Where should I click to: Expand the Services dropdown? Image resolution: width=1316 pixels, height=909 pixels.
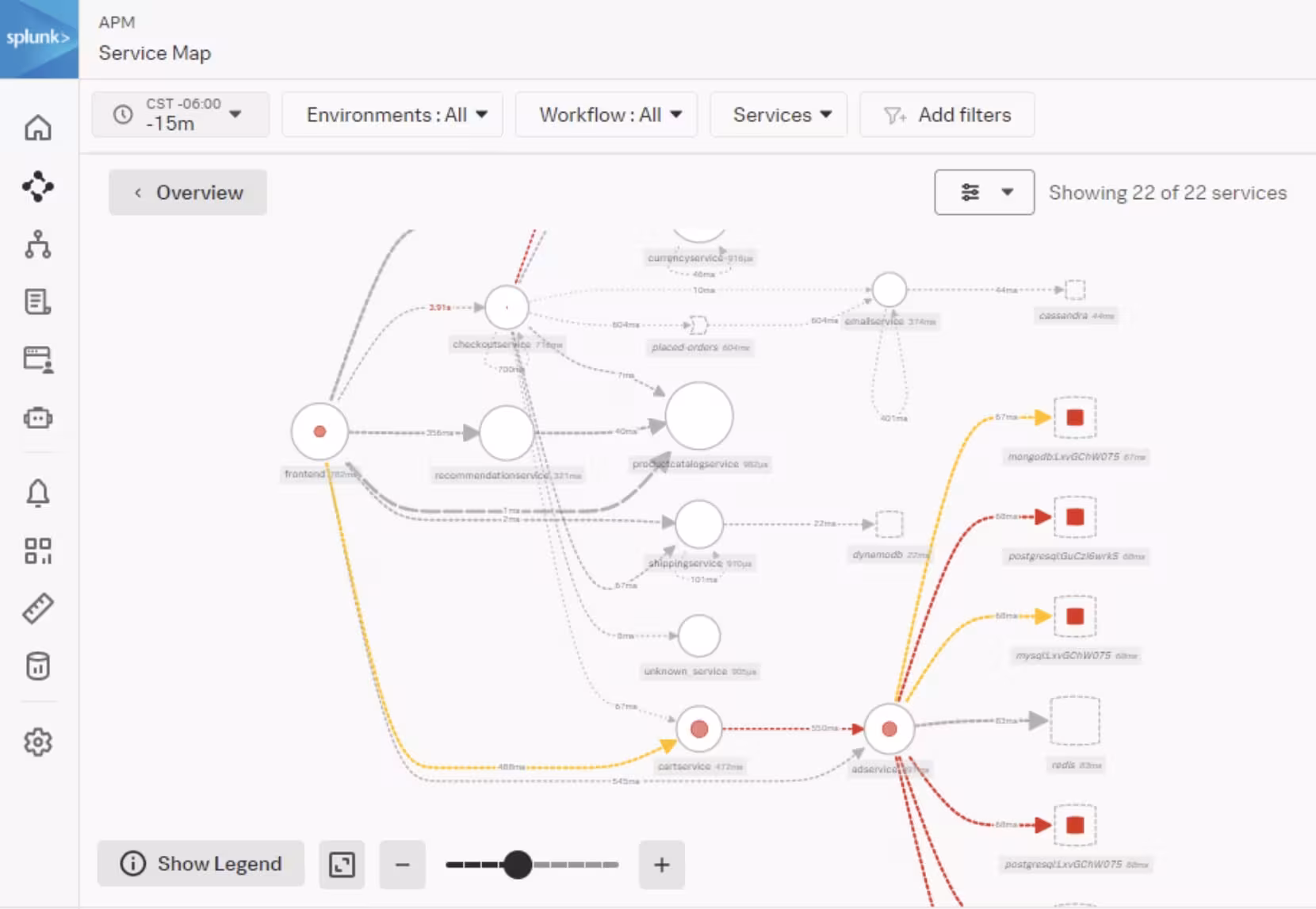click(x=778, y=114)
